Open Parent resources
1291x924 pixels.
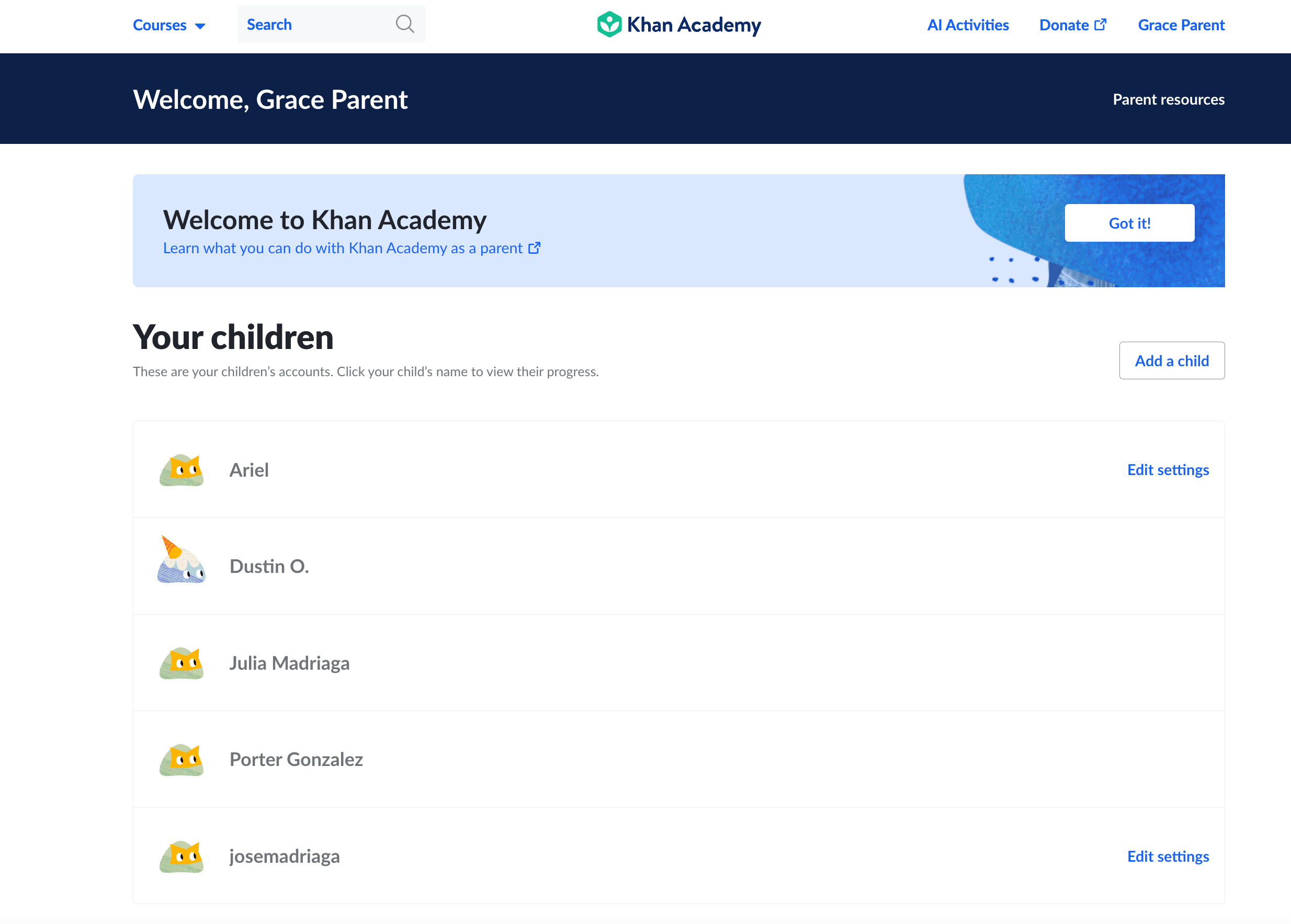1169,99
